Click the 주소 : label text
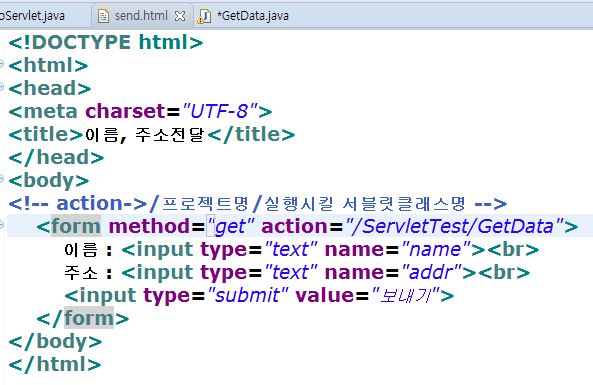Viewport: 593px width, 385px height. tap(88, 273)
